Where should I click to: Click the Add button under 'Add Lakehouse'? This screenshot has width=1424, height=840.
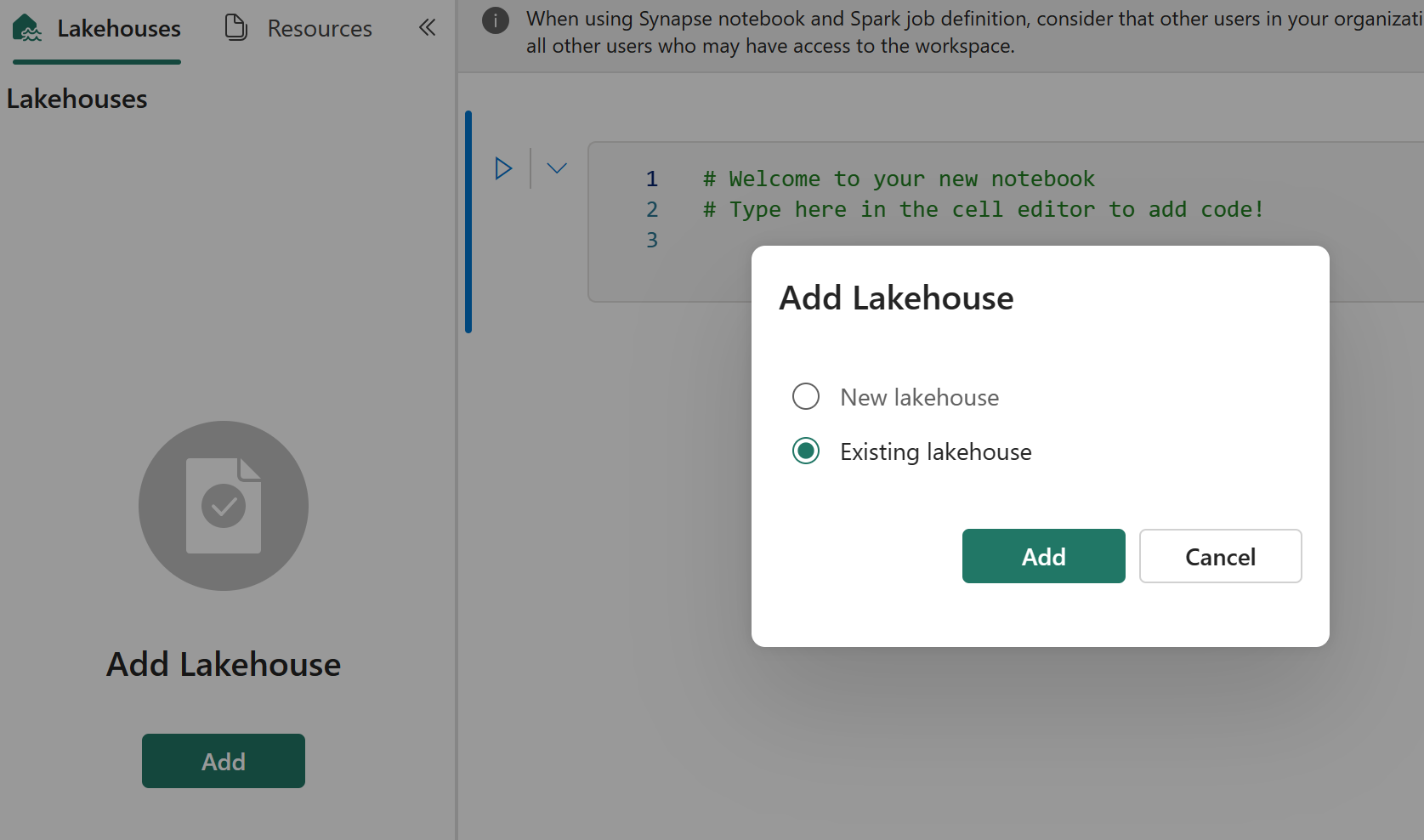[223, 761]
